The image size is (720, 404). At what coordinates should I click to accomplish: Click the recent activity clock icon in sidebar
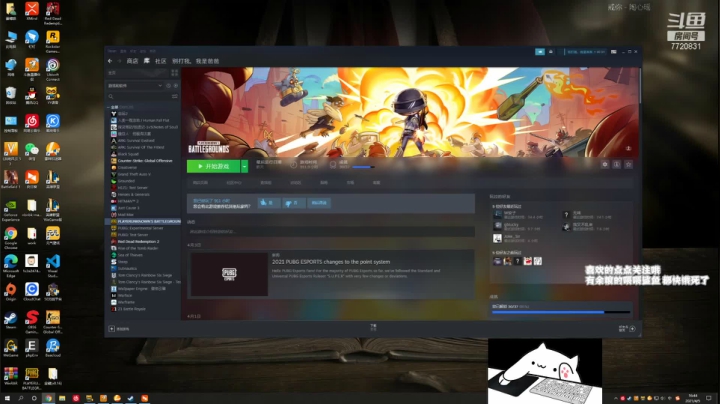coord(169,86)
